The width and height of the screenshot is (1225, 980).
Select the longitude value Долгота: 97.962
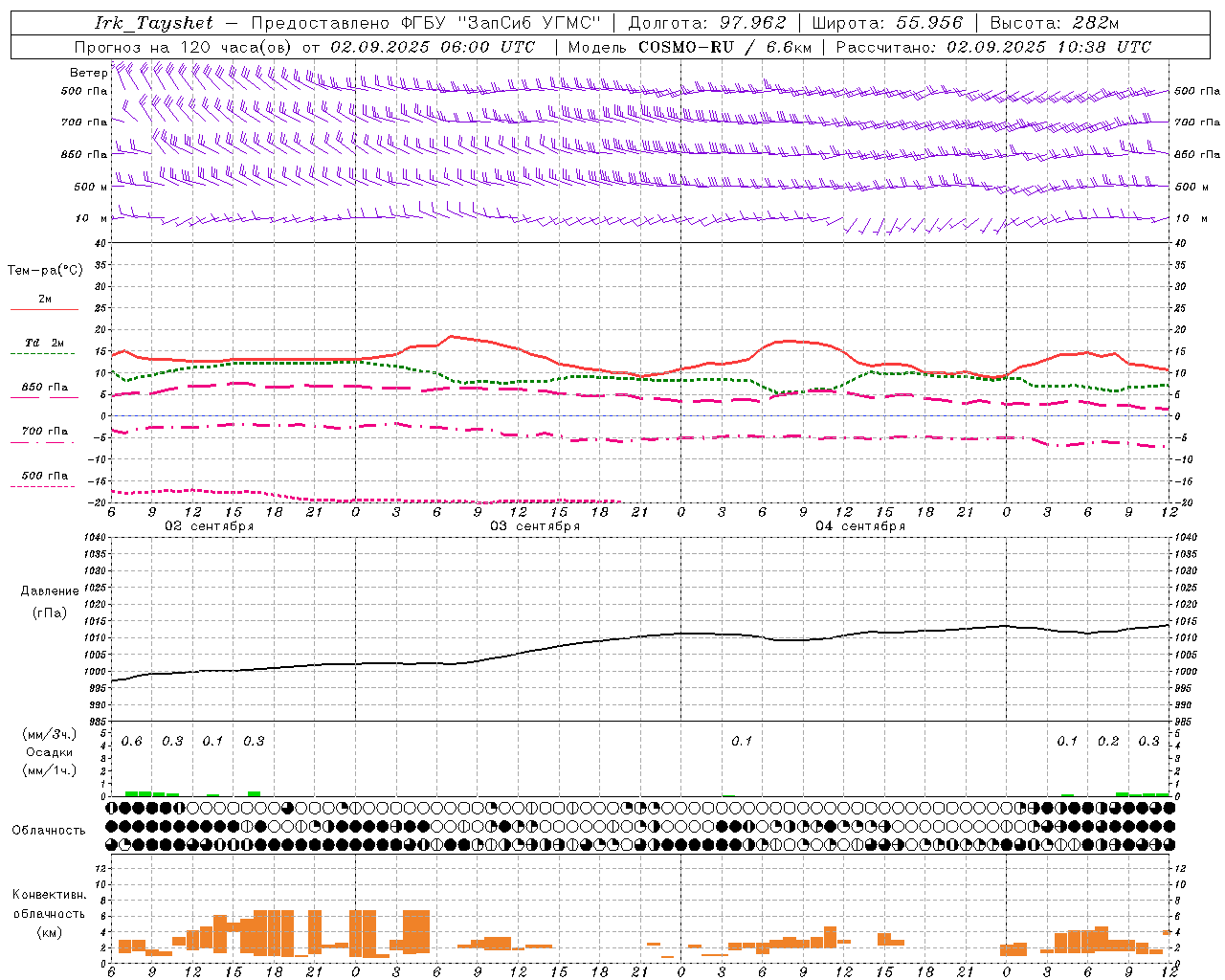707,23
